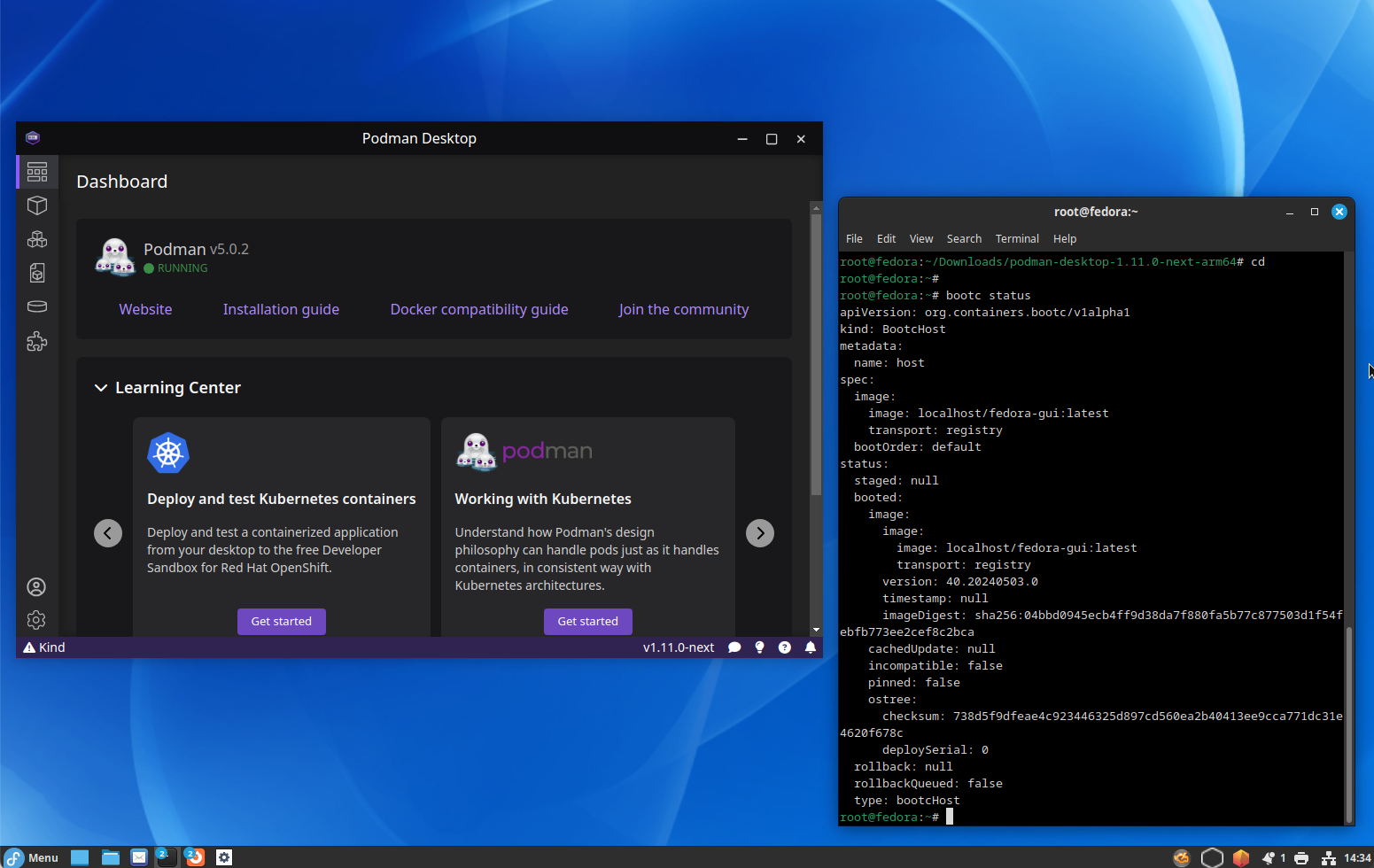Show previous Learning Center card
The image size is (1374, 868).
pos(108,533)
